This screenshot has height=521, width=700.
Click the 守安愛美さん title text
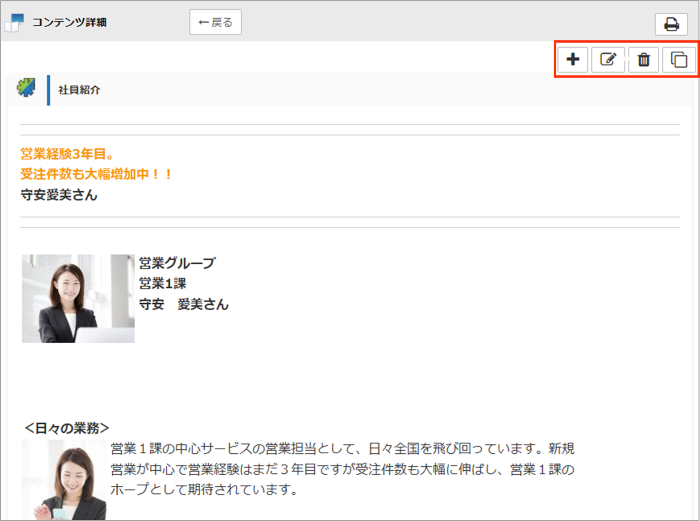59,195
